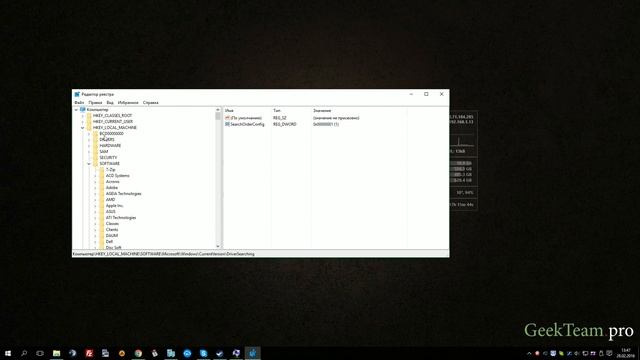The height and width of the screenshot is (360, 640).
Task: Select the AGEIA Technologies key
Action: 124,193
